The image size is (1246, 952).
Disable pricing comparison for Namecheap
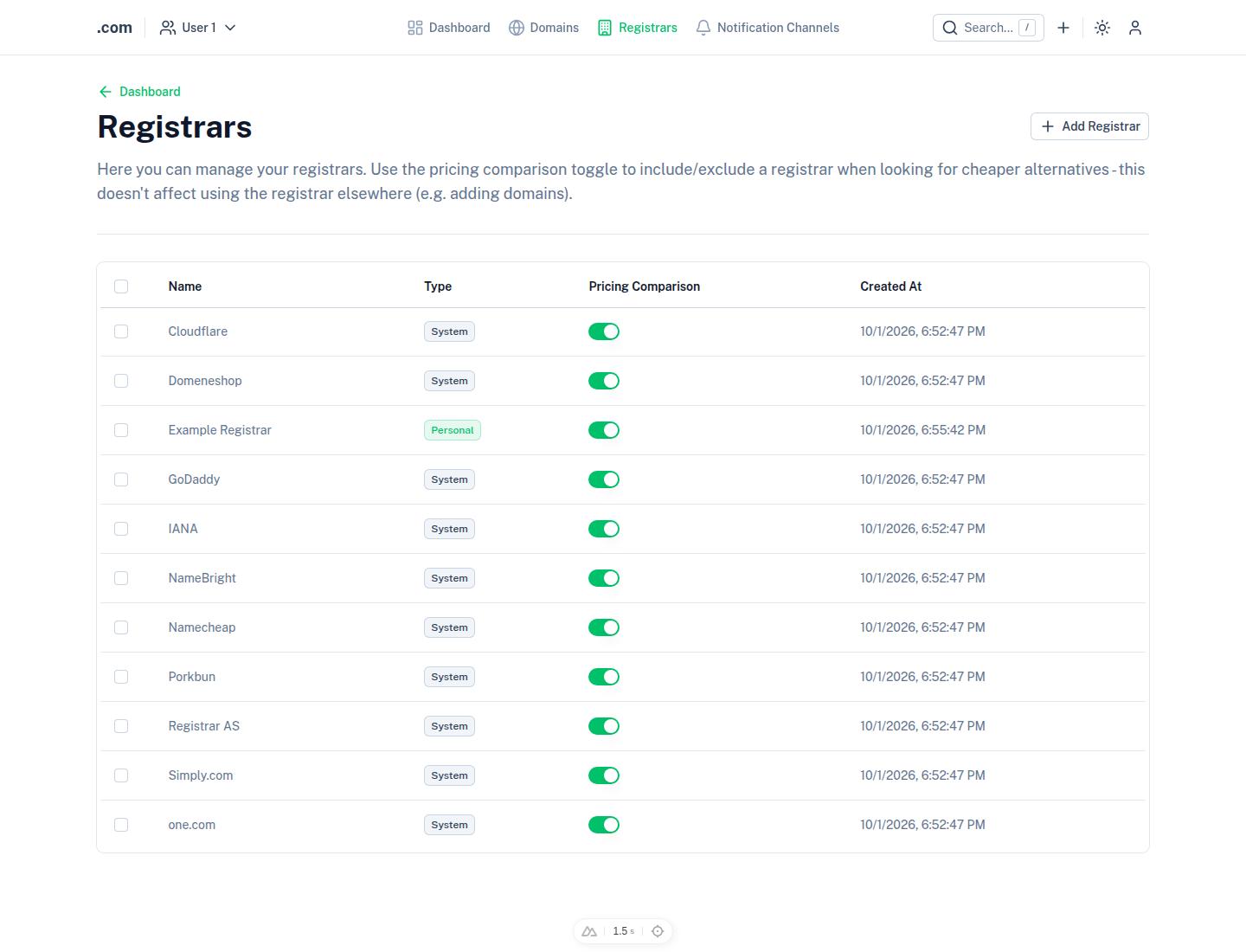pyautogui.click(x=604, y=627)
